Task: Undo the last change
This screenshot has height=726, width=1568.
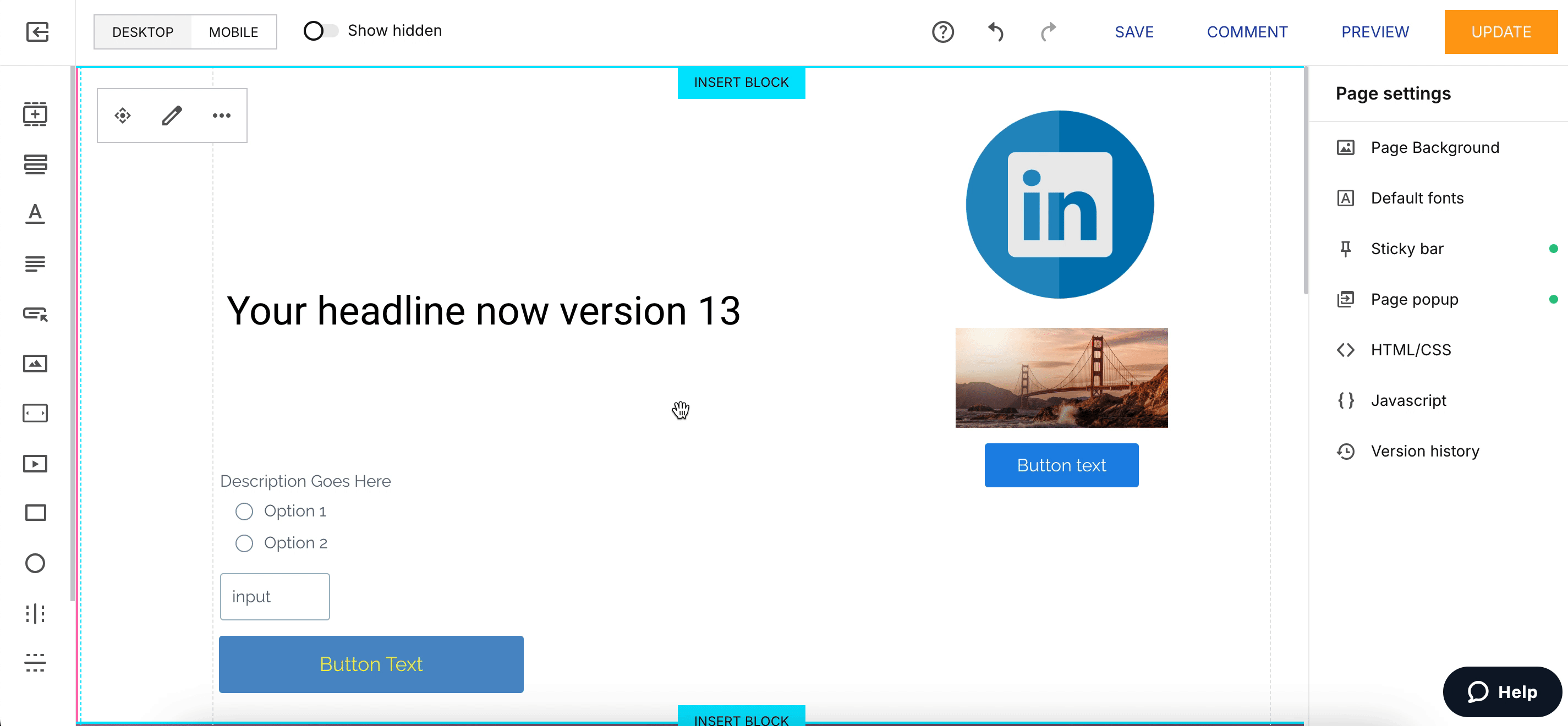Action: tap(996, 32)
